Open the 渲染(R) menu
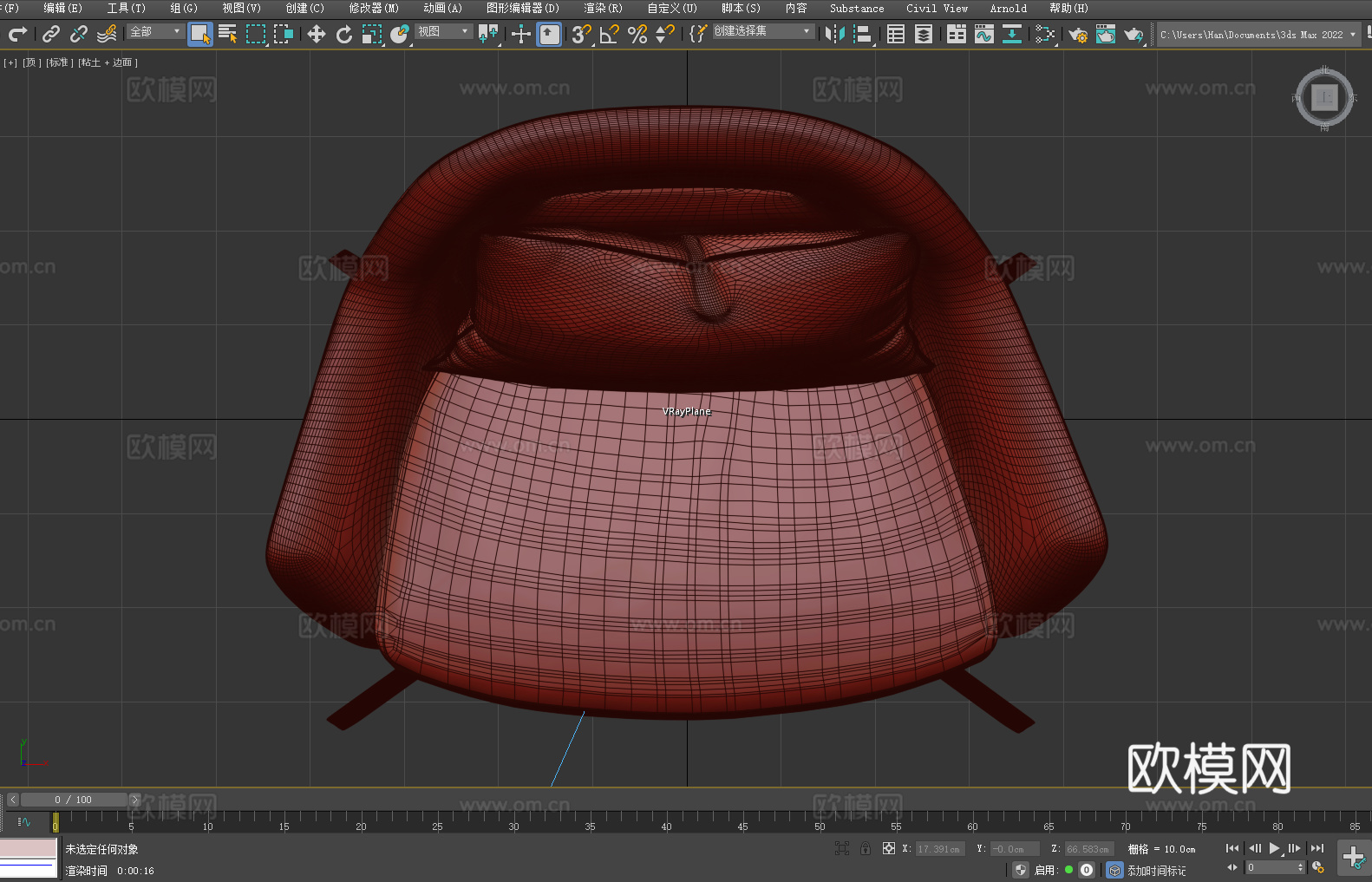Viewport: 1372px width, 882px height. pyautogui.click(x=603, y=9)
